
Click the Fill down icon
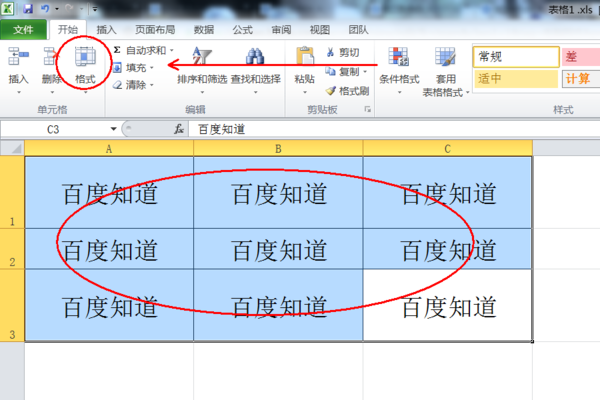(117, 68)
